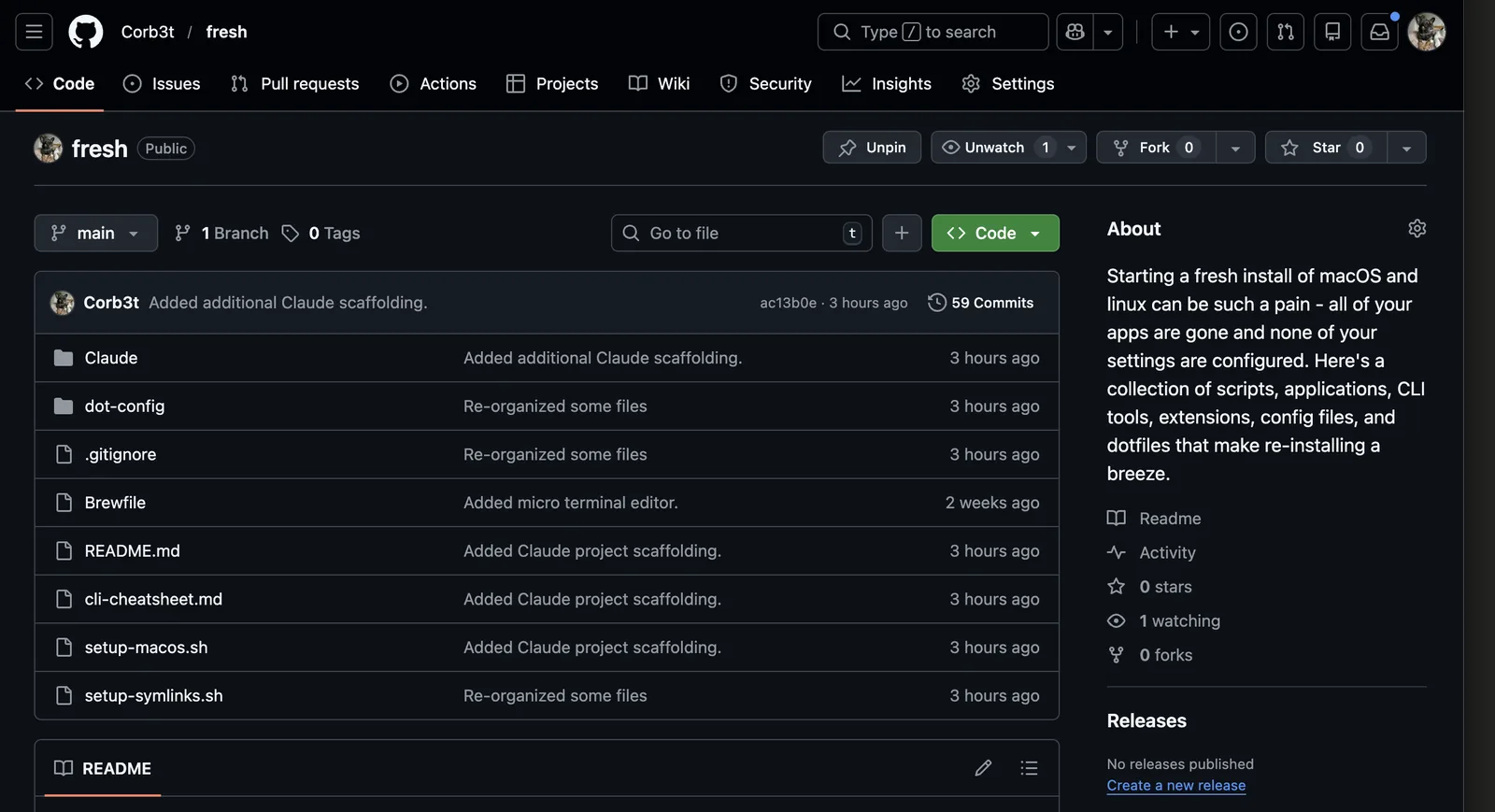Expand the Copilot dropdown arrow
1495x812 pixels.
[x=1108, y=32]
